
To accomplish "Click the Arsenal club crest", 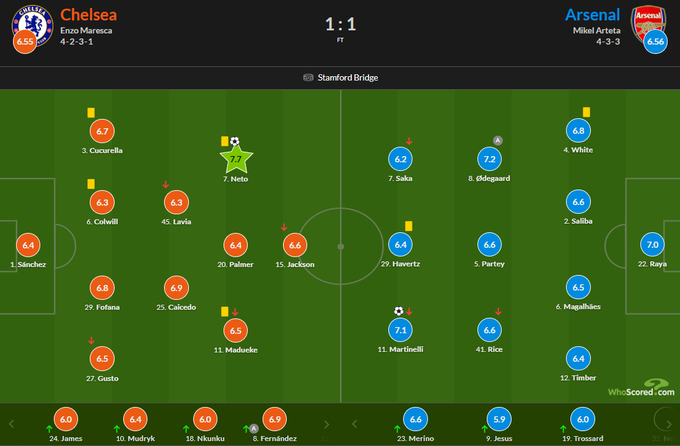I will 645,21.
